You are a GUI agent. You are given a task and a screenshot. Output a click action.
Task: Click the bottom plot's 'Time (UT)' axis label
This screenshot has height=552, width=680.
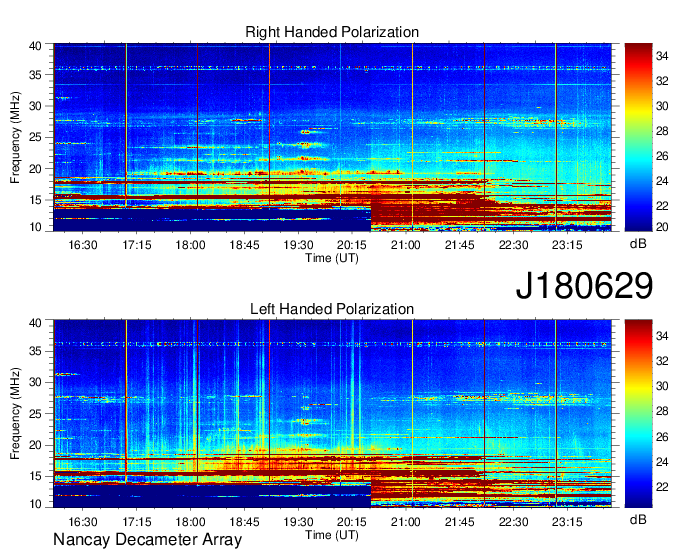(x=332, y=535)
